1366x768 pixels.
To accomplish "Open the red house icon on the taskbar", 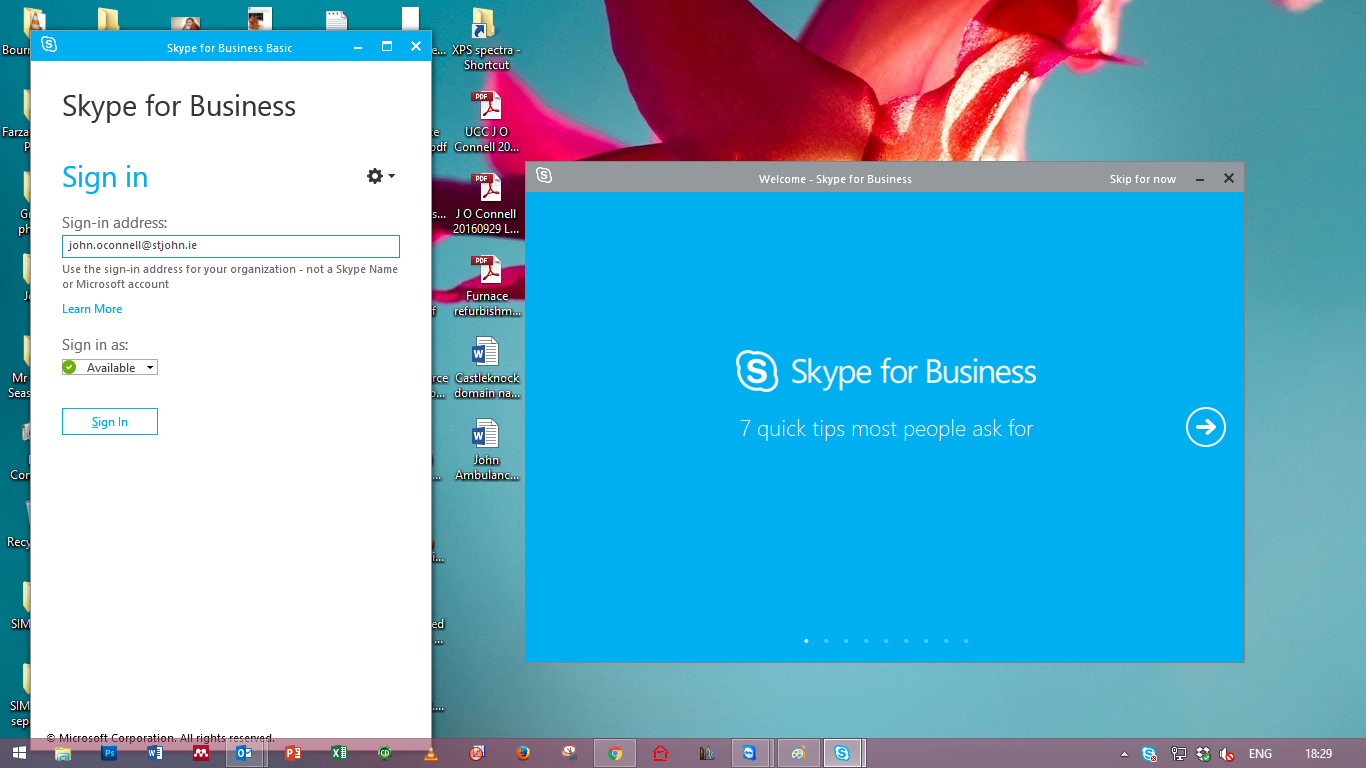I will 660,753.
